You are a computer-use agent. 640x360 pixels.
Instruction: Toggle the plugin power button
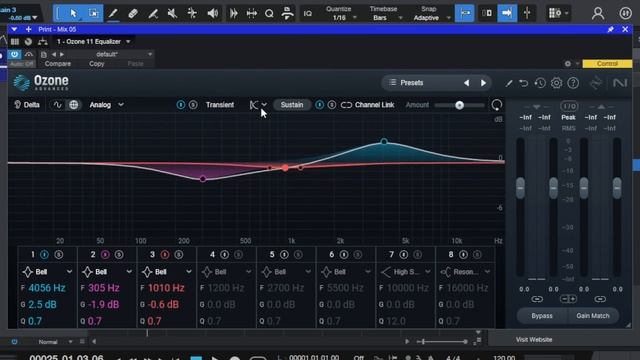pyautogui.click(x=15, y=54)
